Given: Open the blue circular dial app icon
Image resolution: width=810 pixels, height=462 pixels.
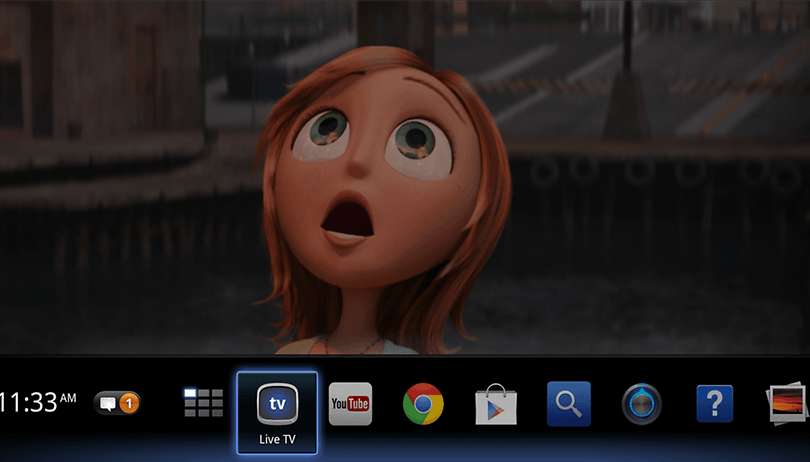Looking at the screenshot, I should tap(642, 404).
